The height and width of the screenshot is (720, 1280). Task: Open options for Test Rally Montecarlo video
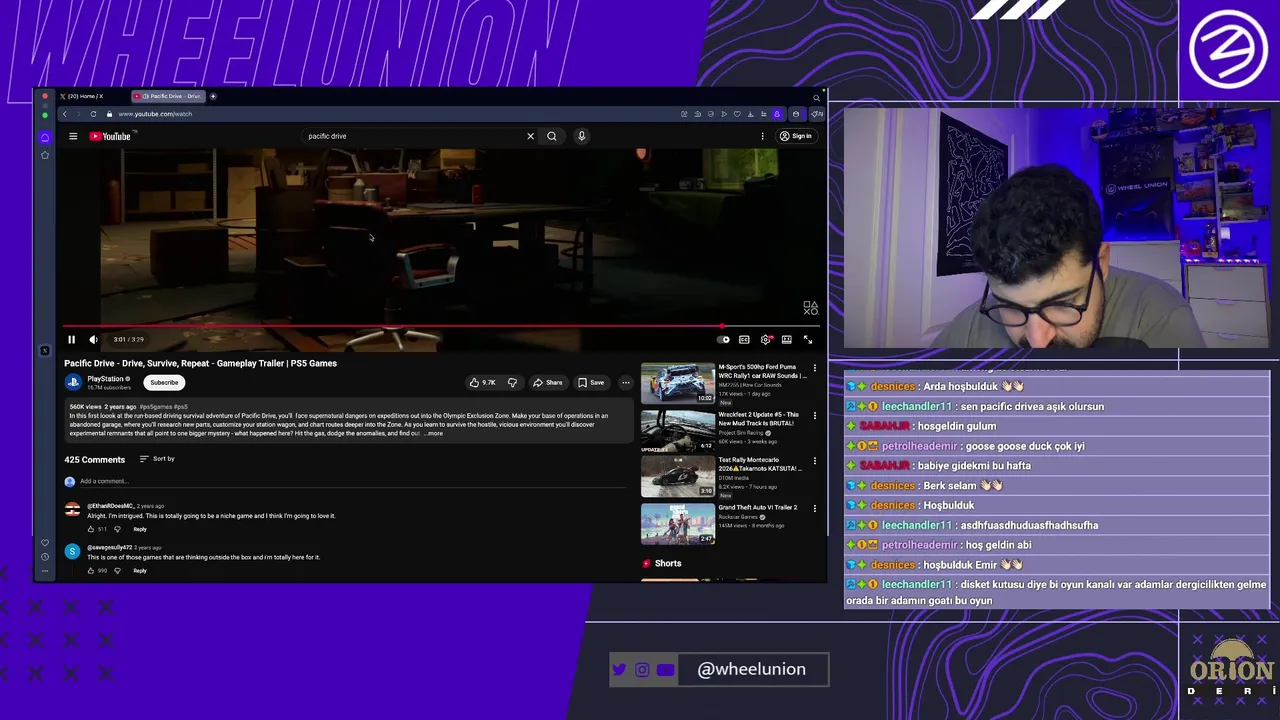(814, 461)
